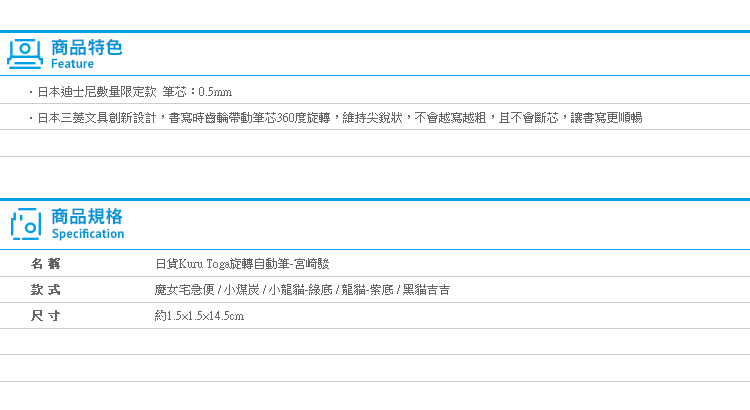The image size is (750, 410).
Task: Click the 款式 row label
Action: (x=46, y=290)
